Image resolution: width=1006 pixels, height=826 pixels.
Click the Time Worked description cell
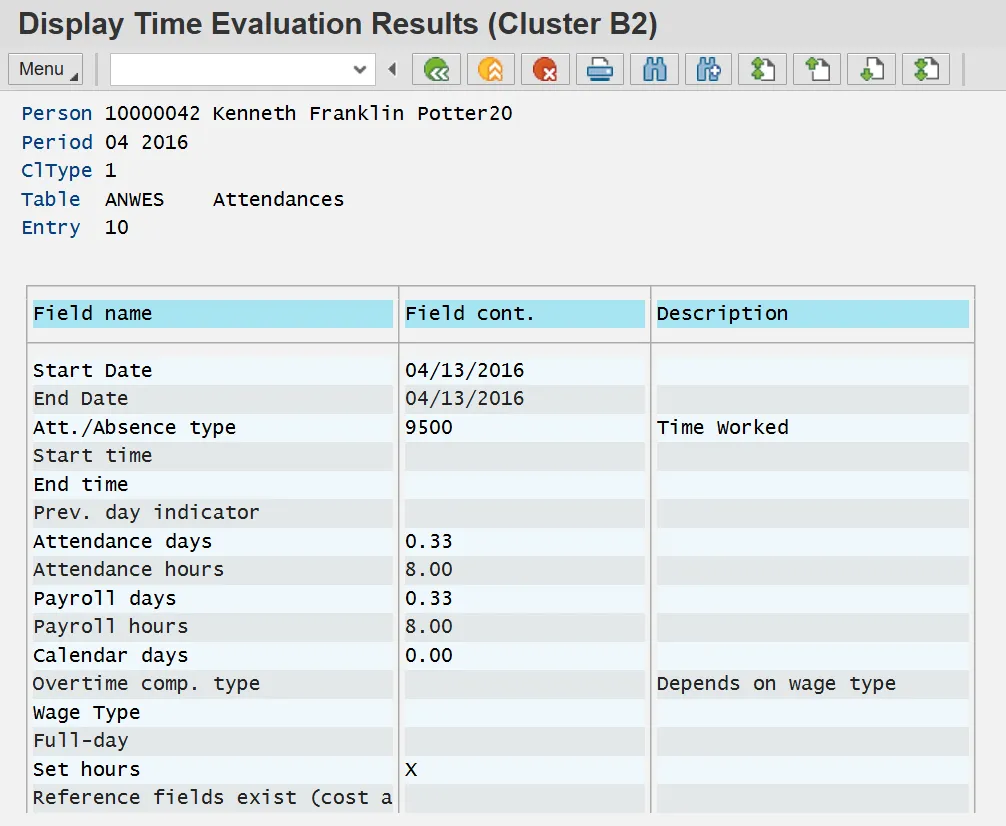pos(722,427)
